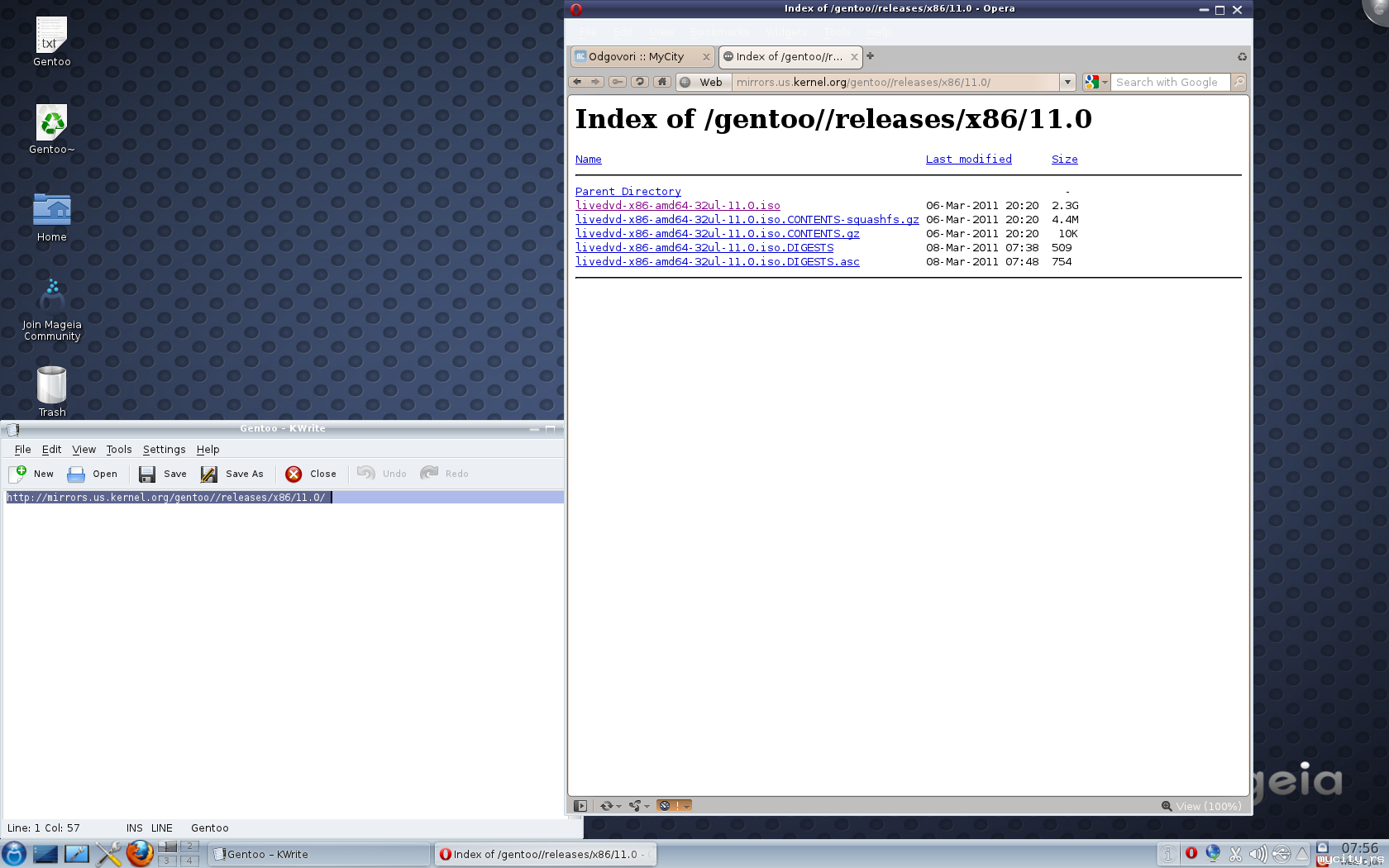Focus the Opera address field
Image resolution: width=1389 pixels, height=868 pixels.
(x=896, y=82)
